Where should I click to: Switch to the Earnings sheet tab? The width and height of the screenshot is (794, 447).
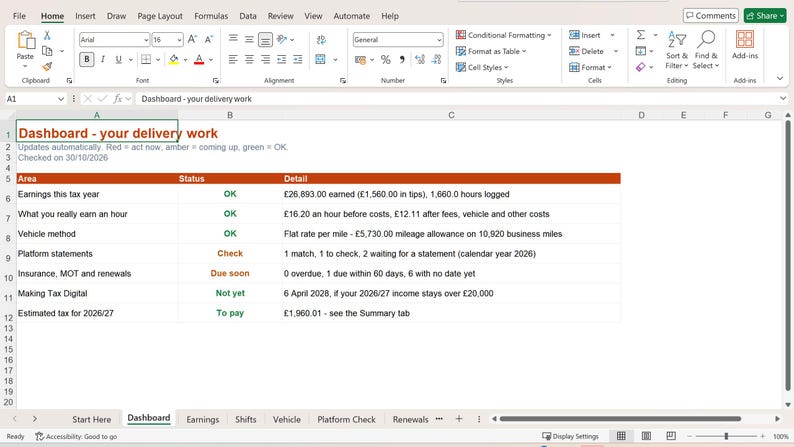[x=203, y=419]
